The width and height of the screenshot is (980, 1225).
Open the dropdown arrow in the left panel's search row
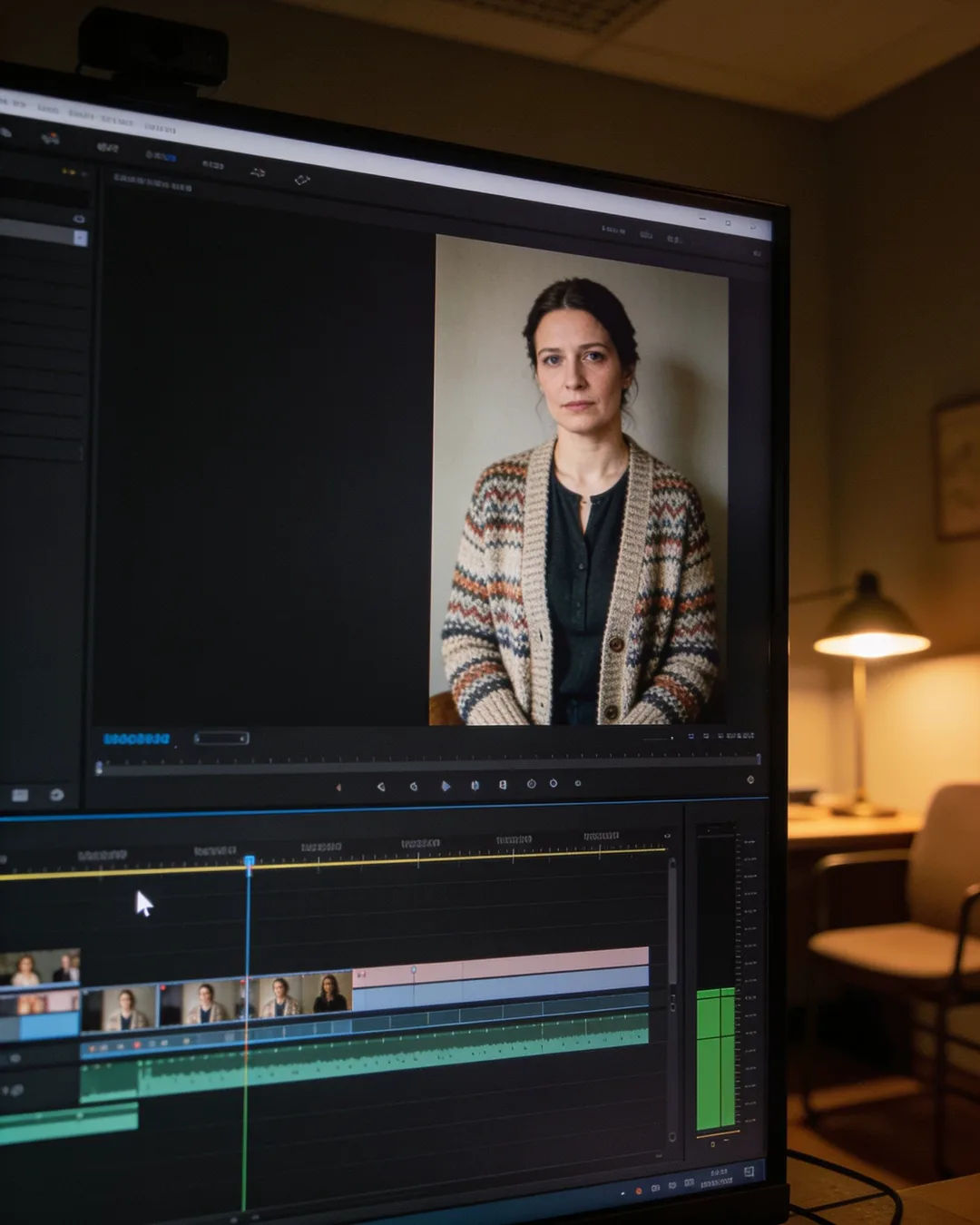[80, 238]
